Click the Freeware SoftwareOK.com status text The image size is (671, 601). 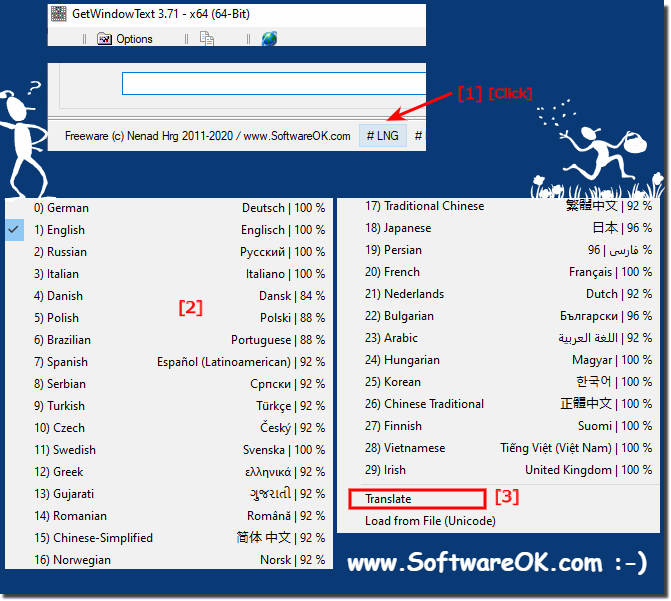click(208, 136)
